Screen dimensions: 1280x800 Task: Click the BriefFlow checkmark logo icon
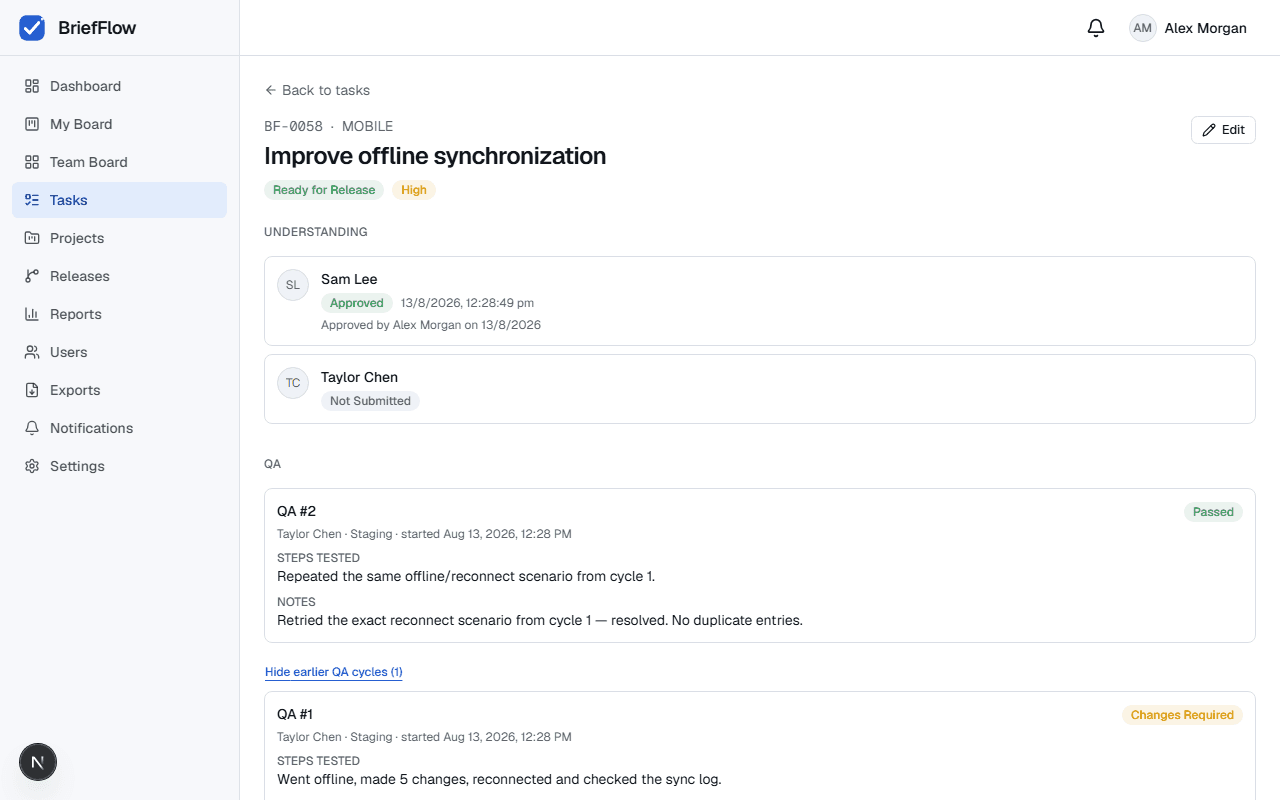pos(32,28)
